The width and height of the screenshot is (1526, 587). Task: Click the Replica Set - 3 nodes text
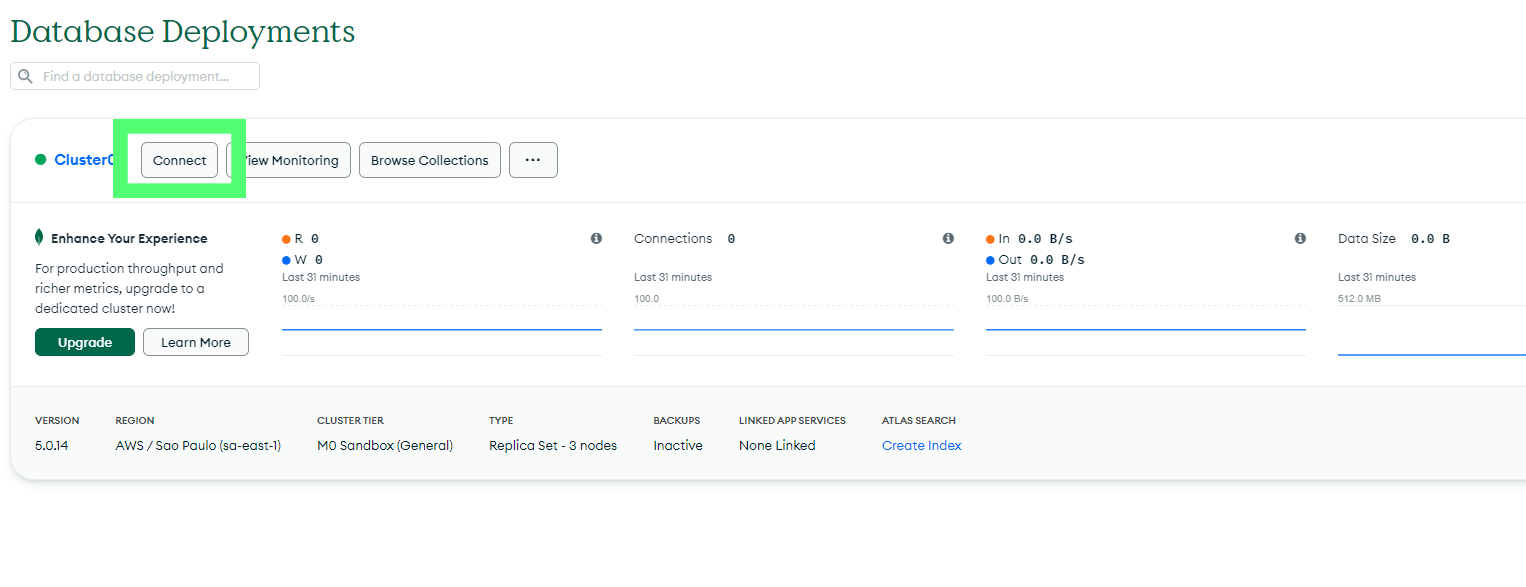pyautogui.click(x=553, y=445)
